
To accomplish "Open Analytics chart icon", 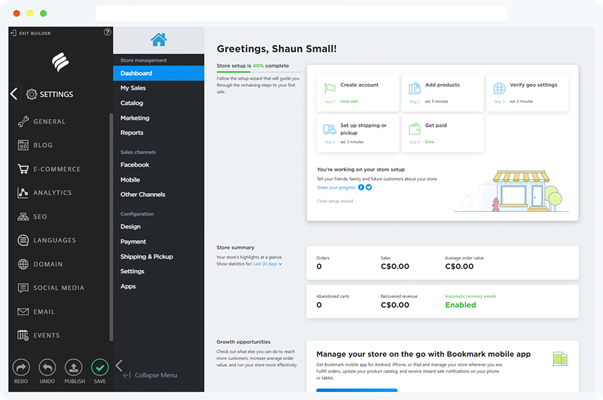I will (23, 193).
